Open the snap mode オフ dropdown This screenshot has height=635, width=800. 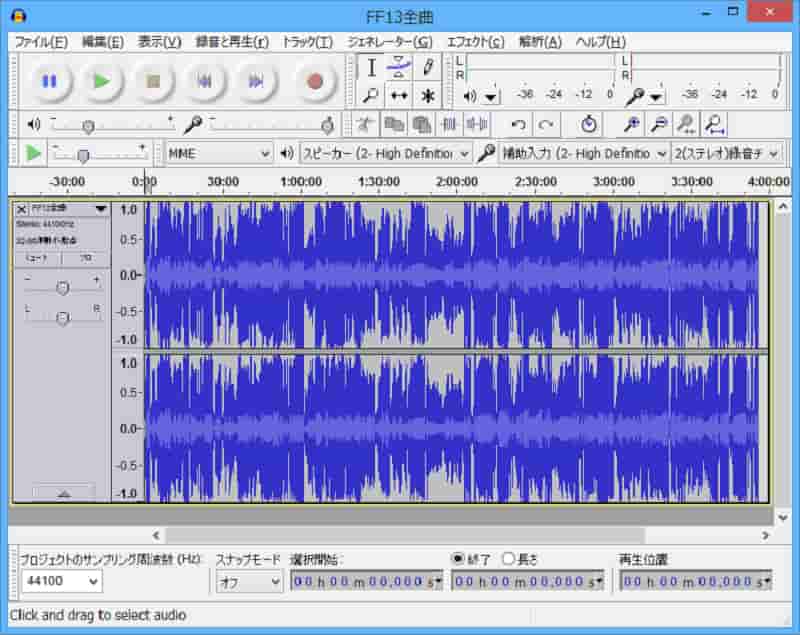[247, 580]
